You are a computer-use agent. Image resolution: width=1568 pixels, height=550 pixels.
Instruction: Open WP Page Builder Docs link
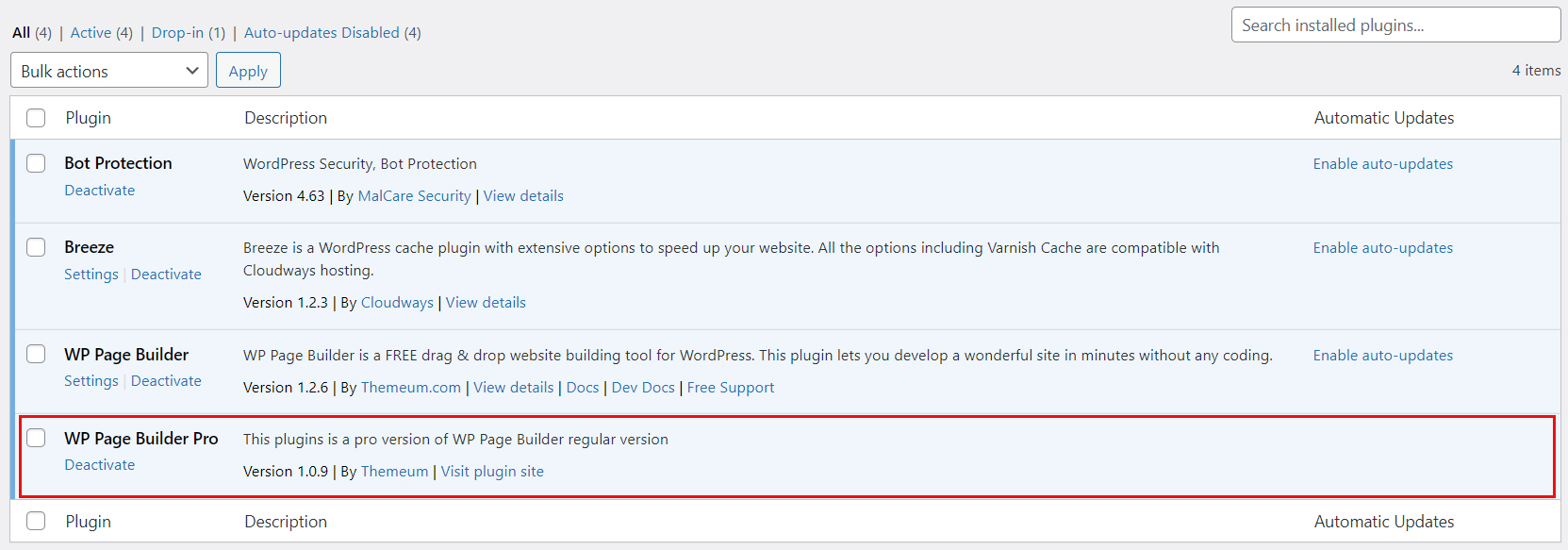pos(583,388)
